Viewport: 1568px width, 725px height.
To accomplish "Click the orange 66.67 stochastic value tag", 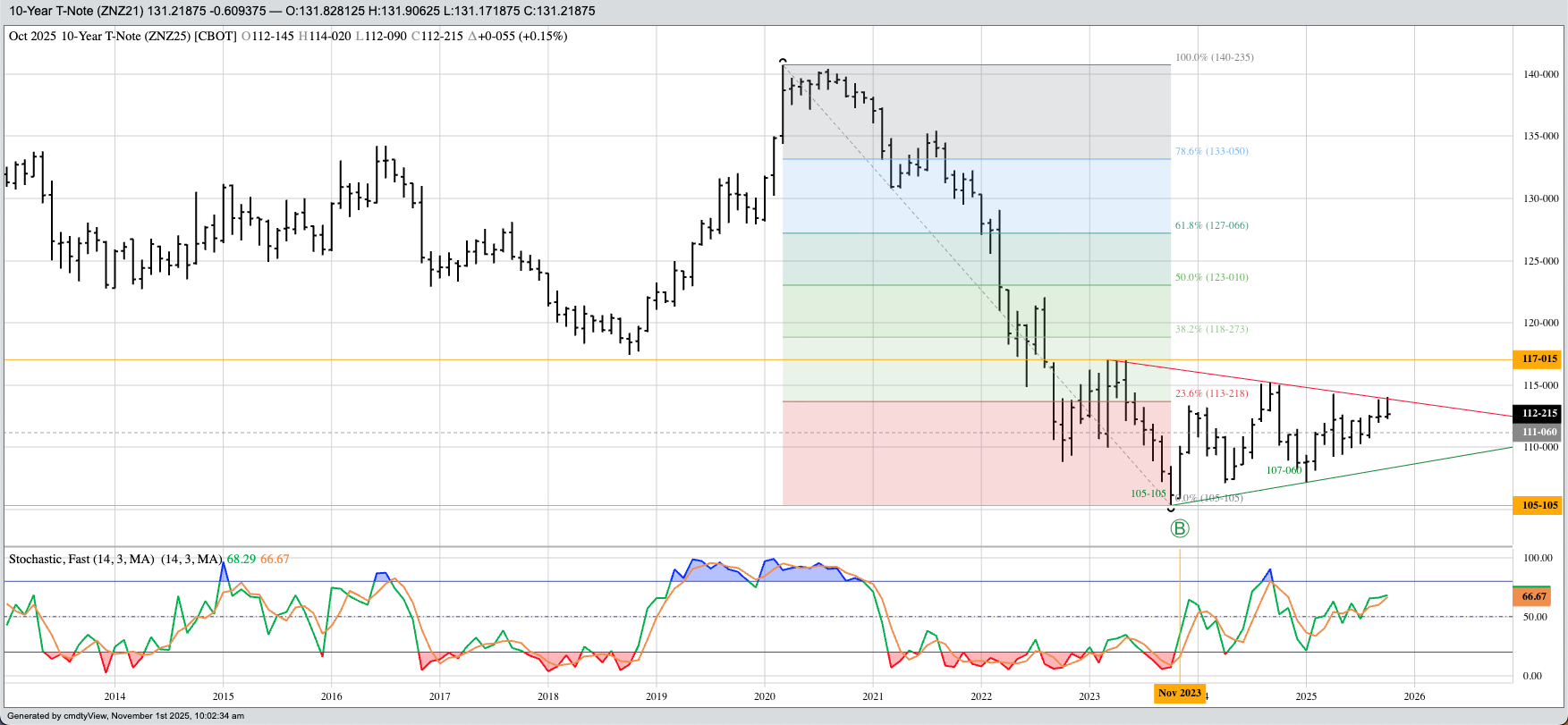I will [1534, 596].
